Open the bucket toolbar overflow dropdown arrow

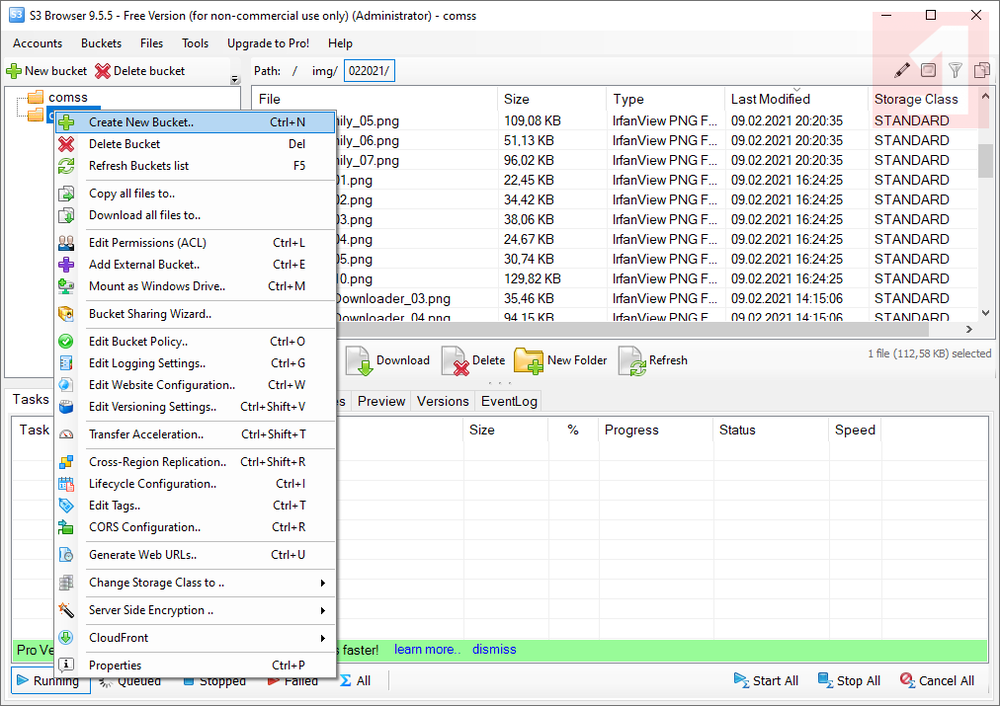point(235,80)
